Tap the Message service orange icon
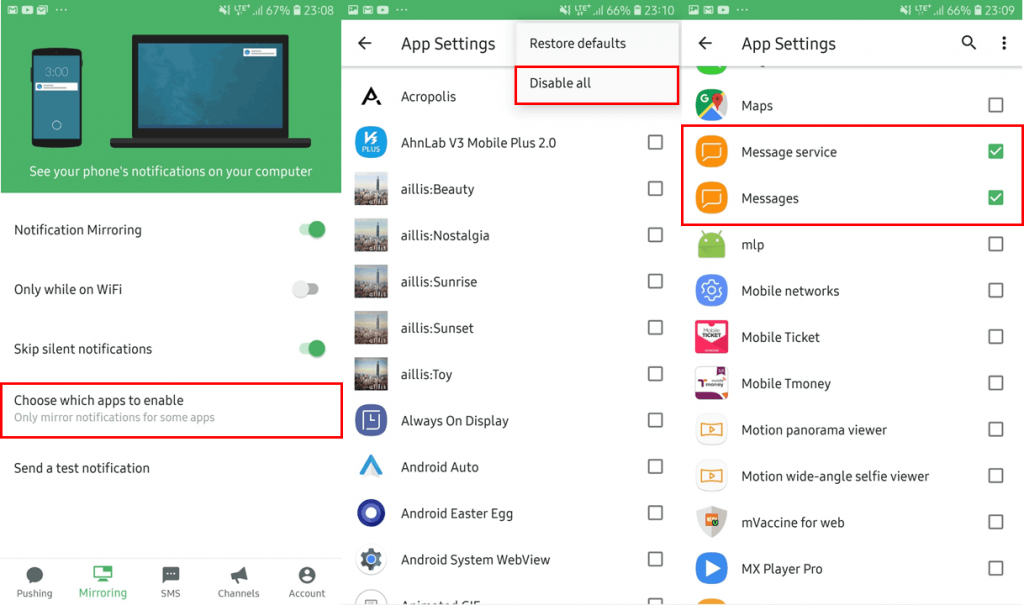The image size is (1024, 605). pyautogui.click(x=711, y=152)
